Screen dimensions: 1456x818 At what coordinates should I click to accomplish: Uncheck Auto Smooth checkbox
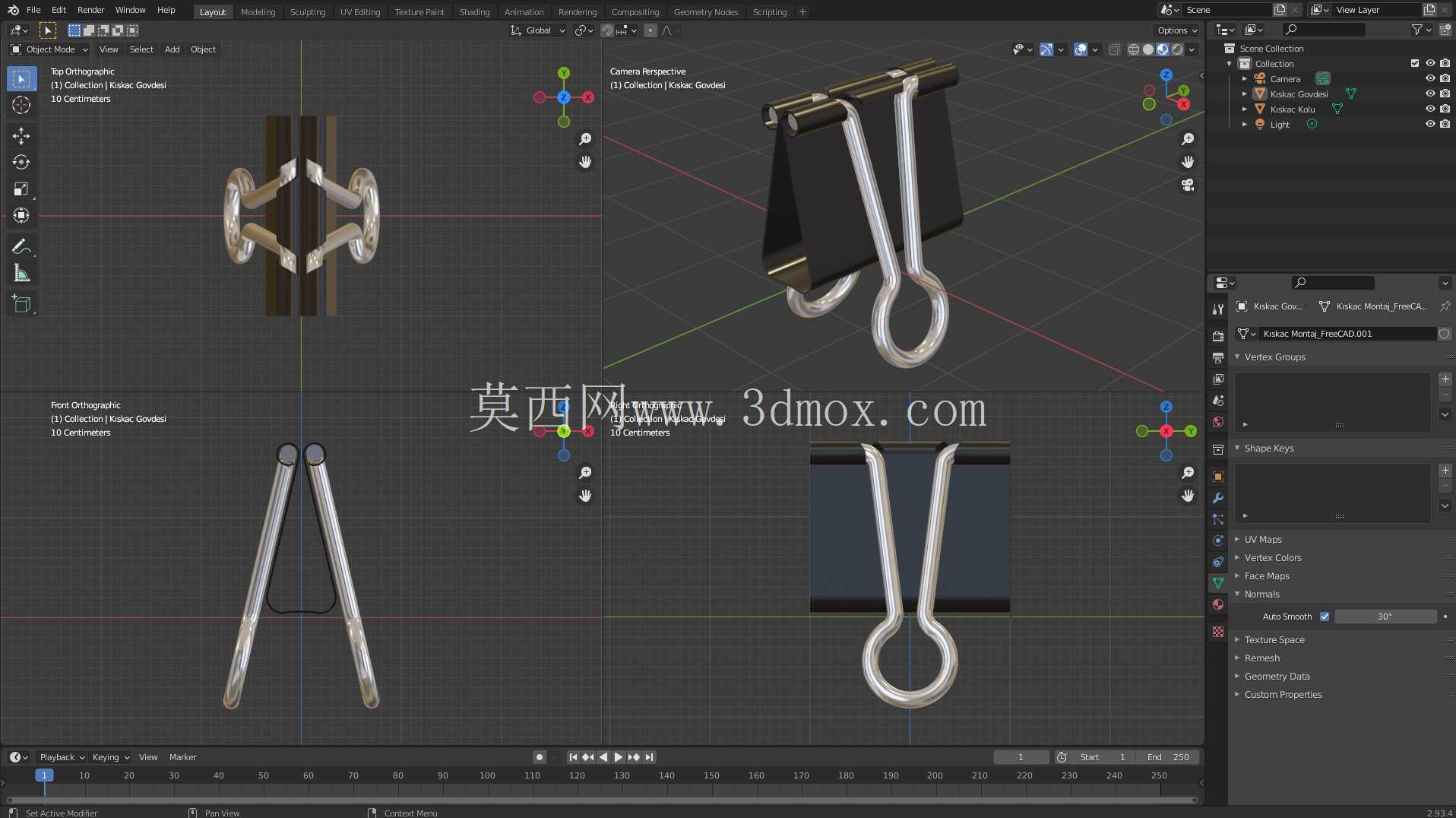(x=1325, y=617)
